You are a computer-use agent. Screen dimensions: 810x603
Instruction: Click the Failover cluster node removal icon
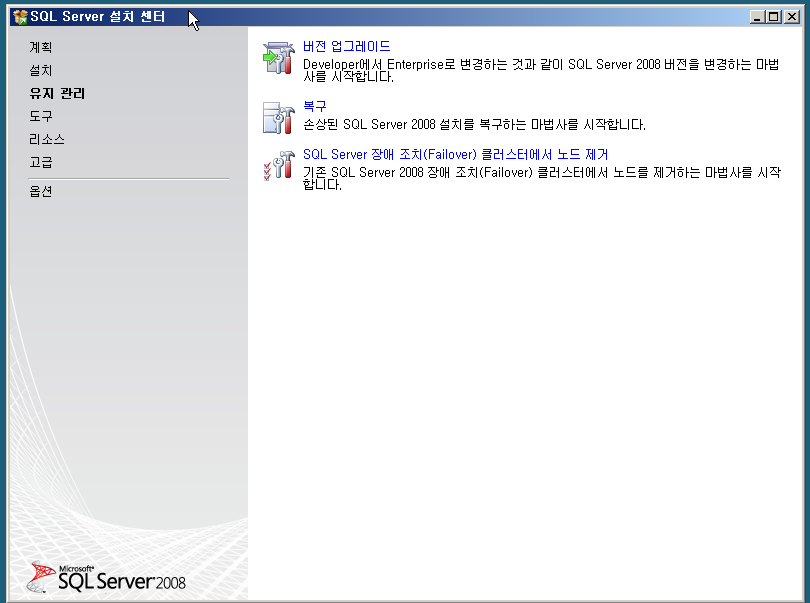point(278,165)
